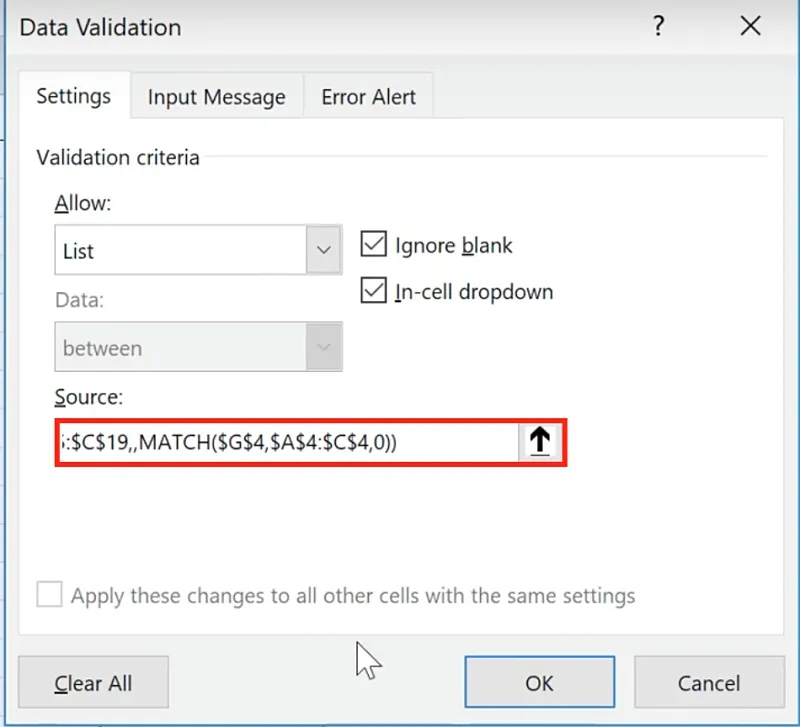Switch to the Input Message tab
The width and height of the screenshot is (800, 727).
(216, 98)
